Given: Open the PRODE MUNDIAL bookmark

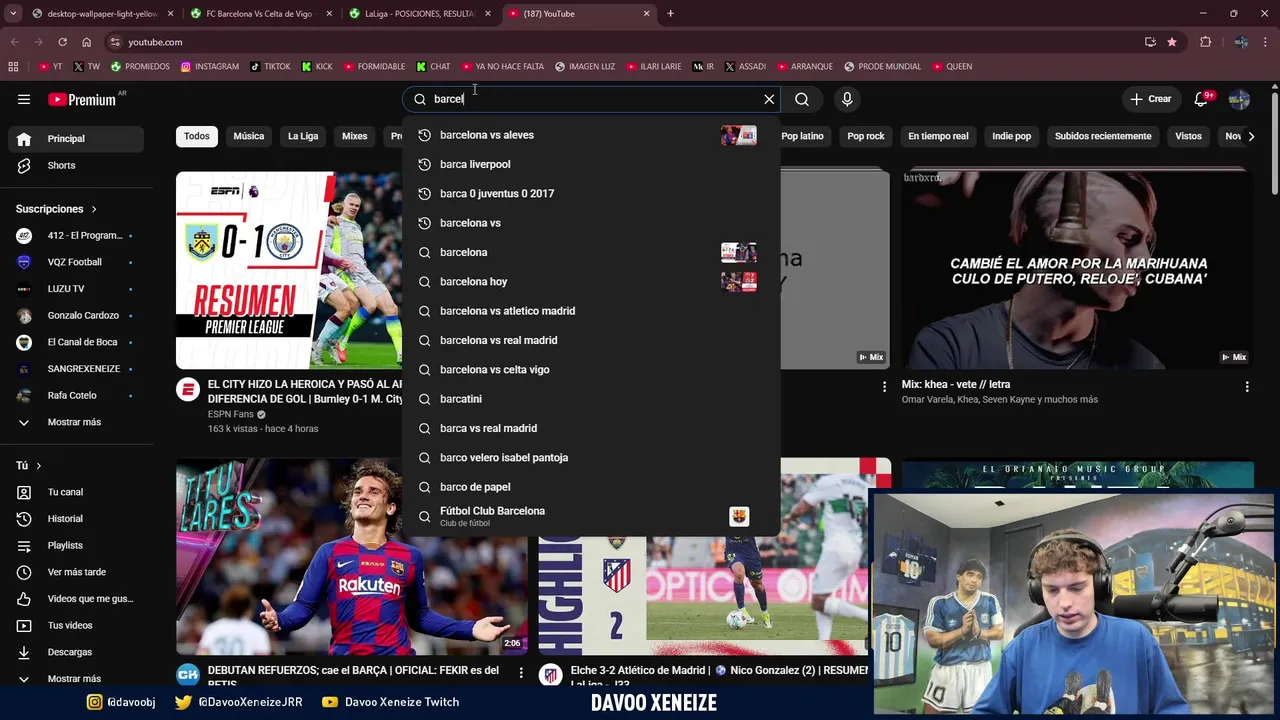Looking at the screenshot, I should (882, 67).
